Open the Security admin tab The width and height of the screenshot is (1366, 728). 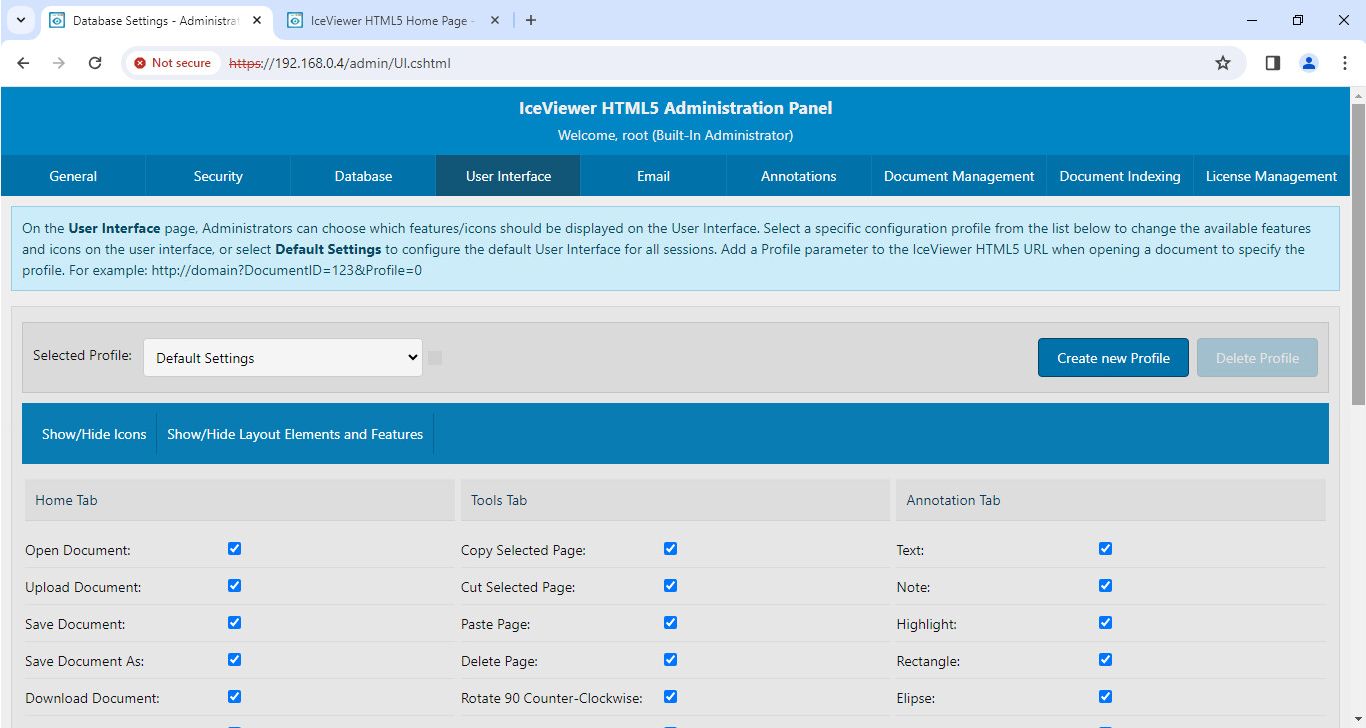[218, 176]
